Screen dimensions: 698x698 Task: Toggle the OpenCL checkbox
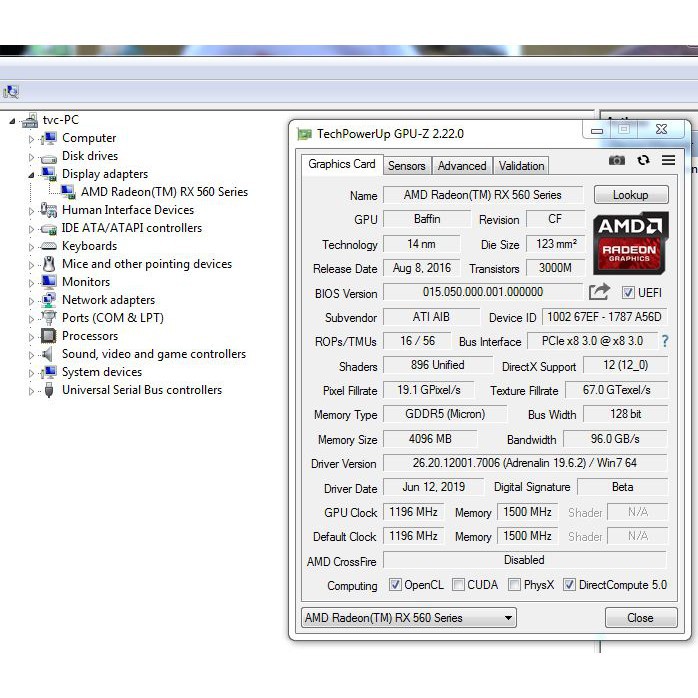click(395, 585)
